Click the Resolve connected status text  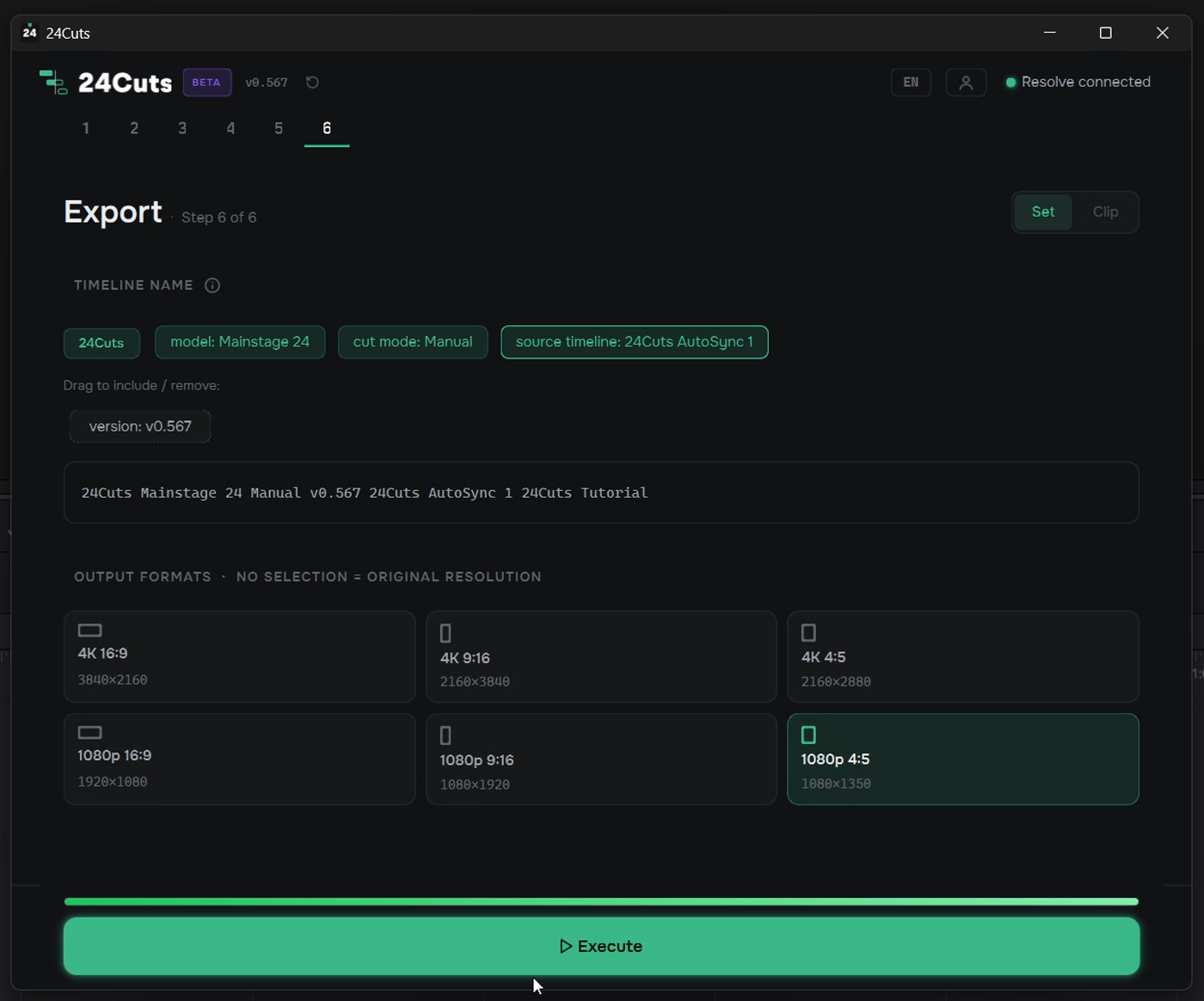1086,83
